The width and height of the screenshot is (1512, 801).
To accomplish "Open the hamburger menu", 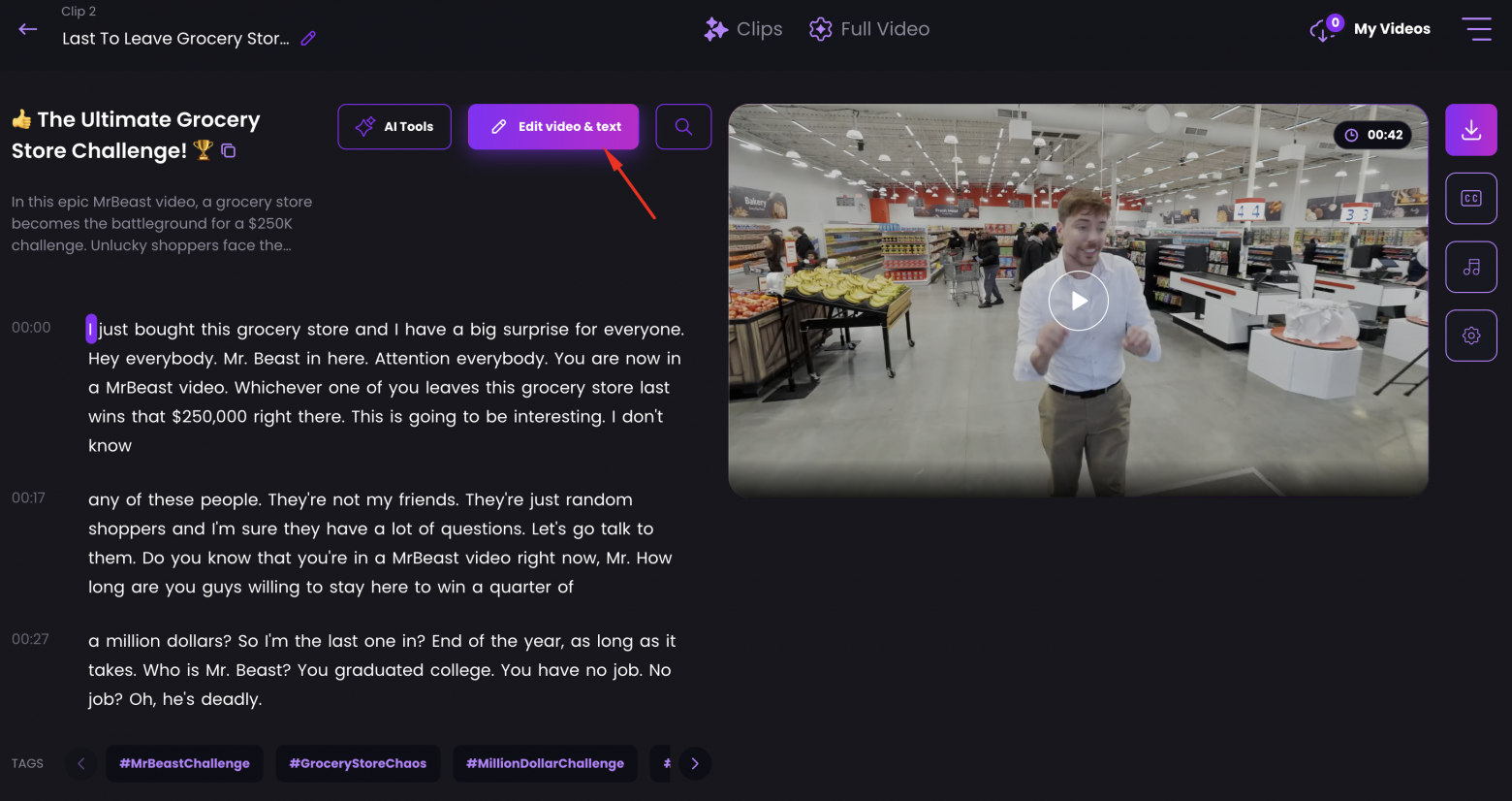I will 1476,29.
